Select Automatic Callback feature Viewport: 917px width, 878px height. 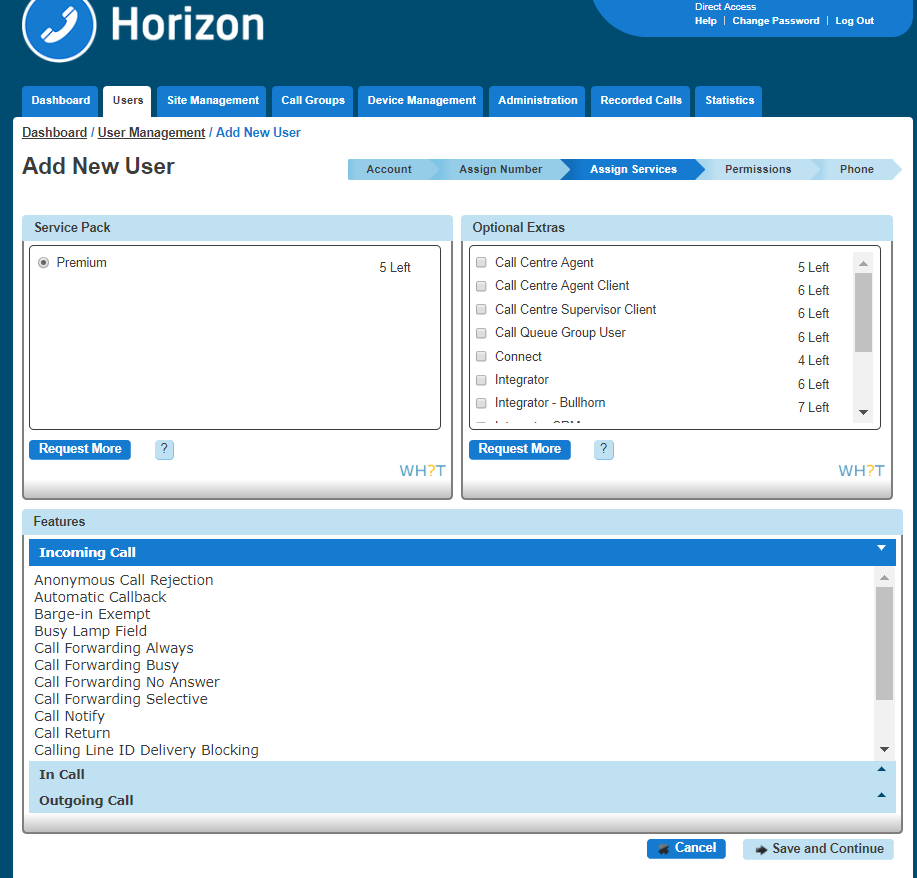[x=100, y=597]
